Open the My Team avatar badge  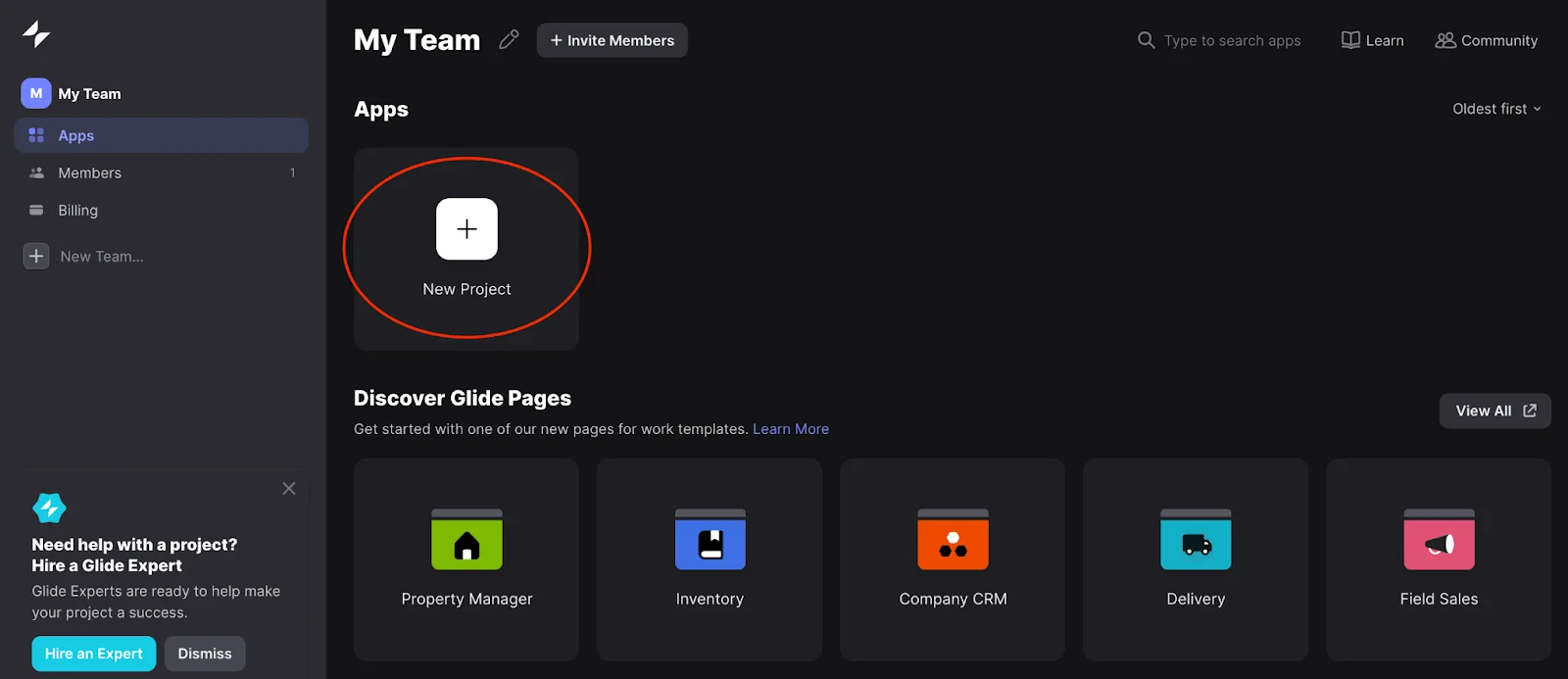point(36,93)
